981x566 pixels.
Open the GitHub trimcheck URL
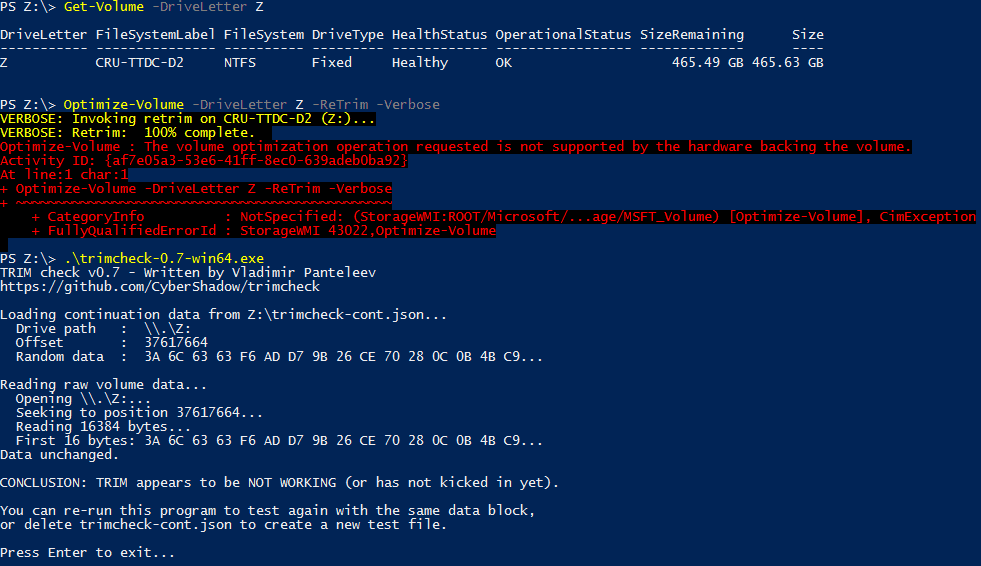coord(160,287)
